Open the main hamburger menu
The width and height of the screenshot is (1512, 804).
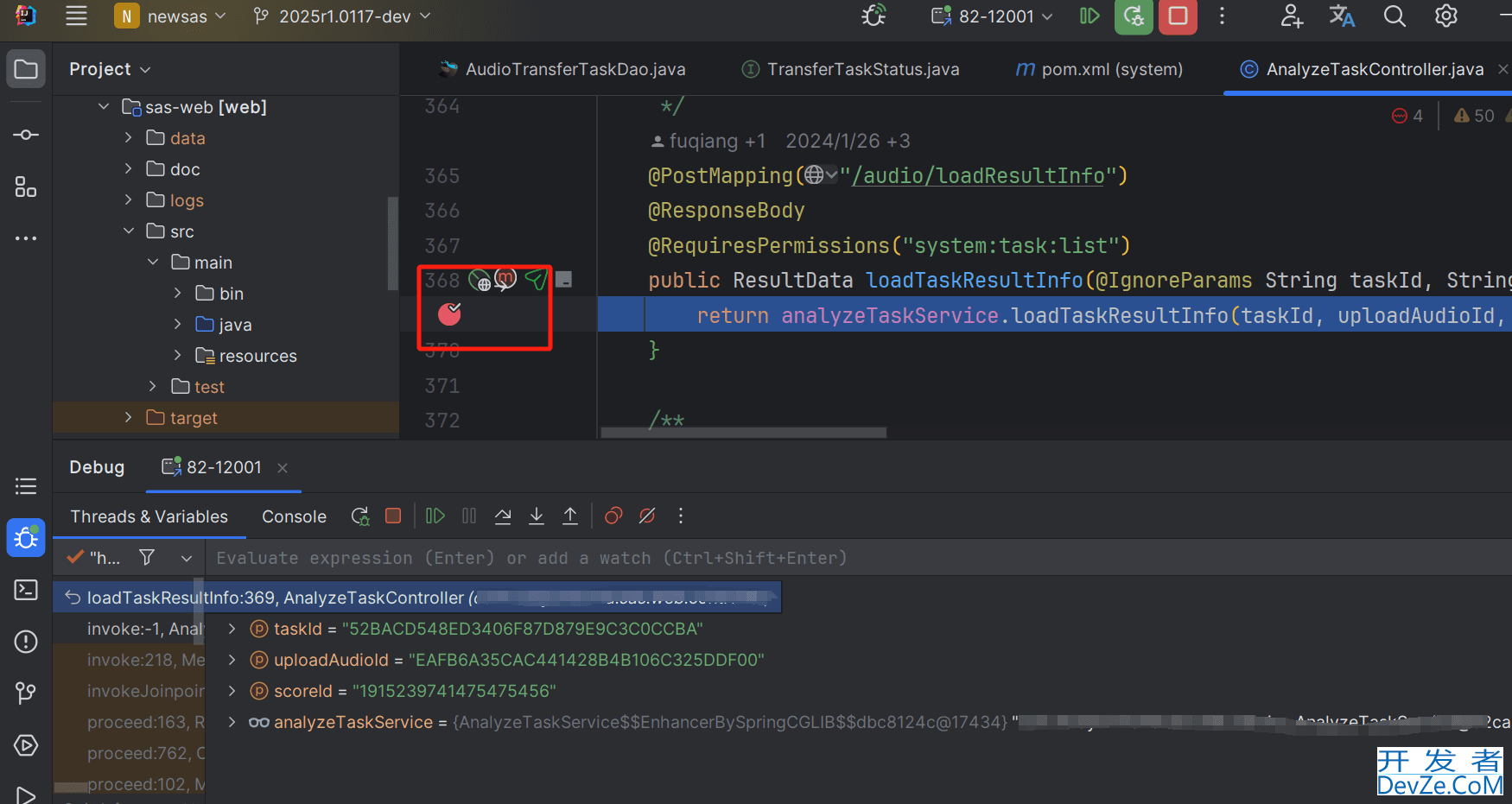point(76,16)
